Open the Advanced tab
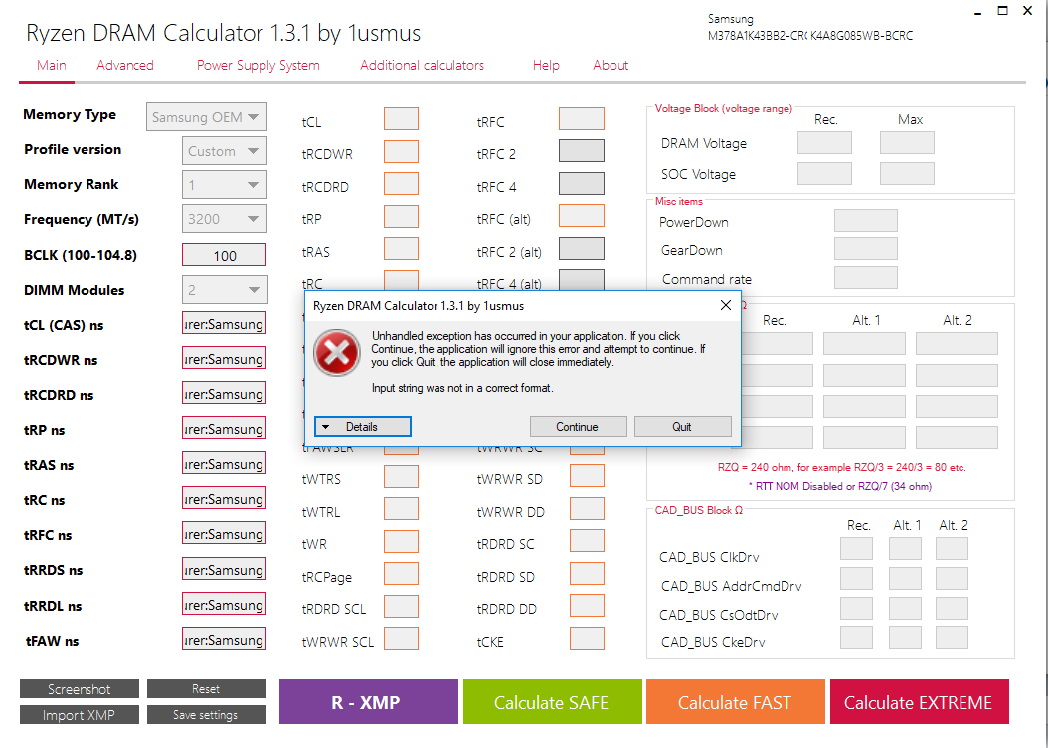The image size is (1048, 748). pos(125,66)
